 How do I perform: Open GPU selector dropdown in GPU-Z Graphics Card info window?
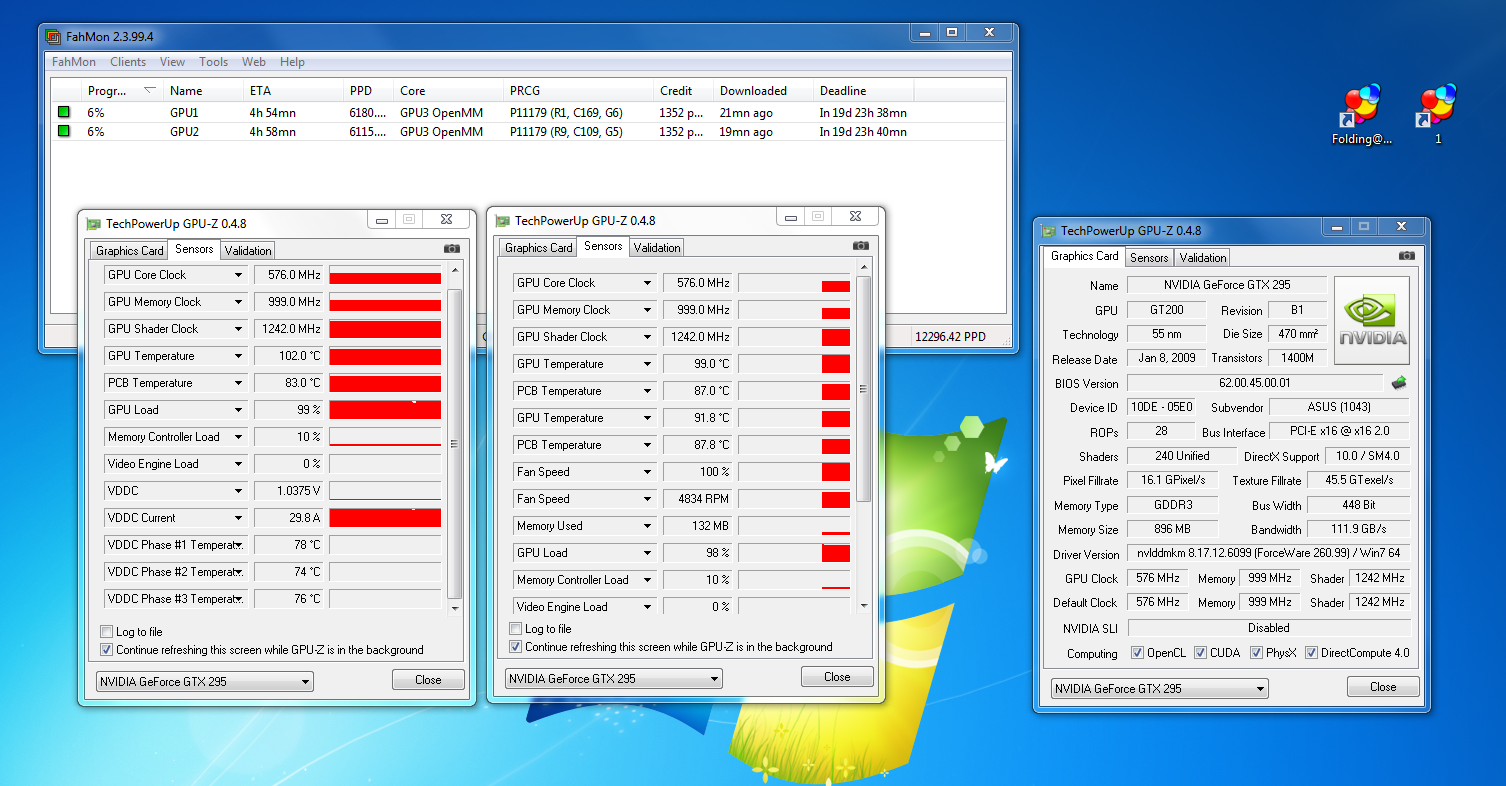[1159, 689]
